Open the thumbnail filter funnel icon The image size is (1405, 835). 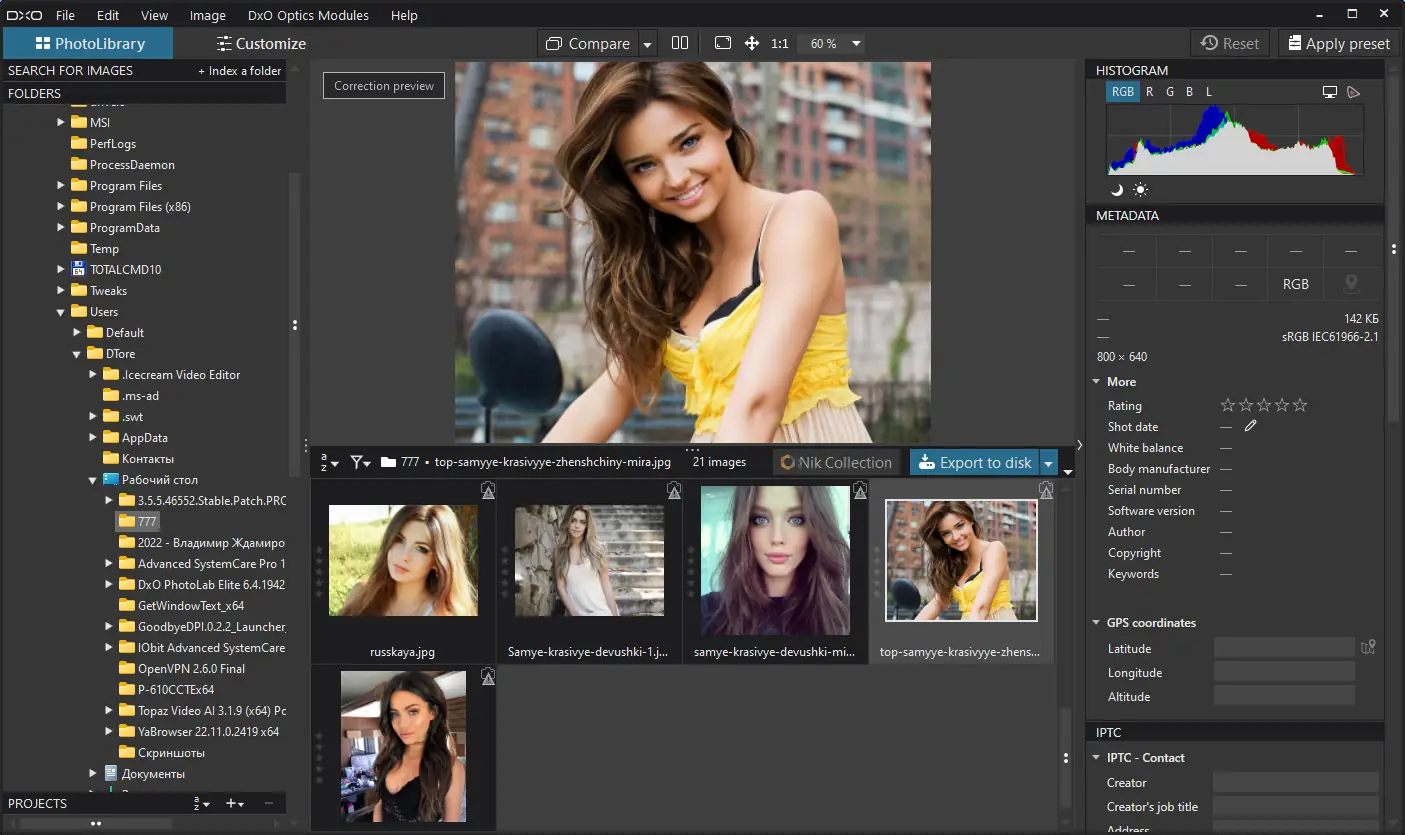tap(358, 463)
